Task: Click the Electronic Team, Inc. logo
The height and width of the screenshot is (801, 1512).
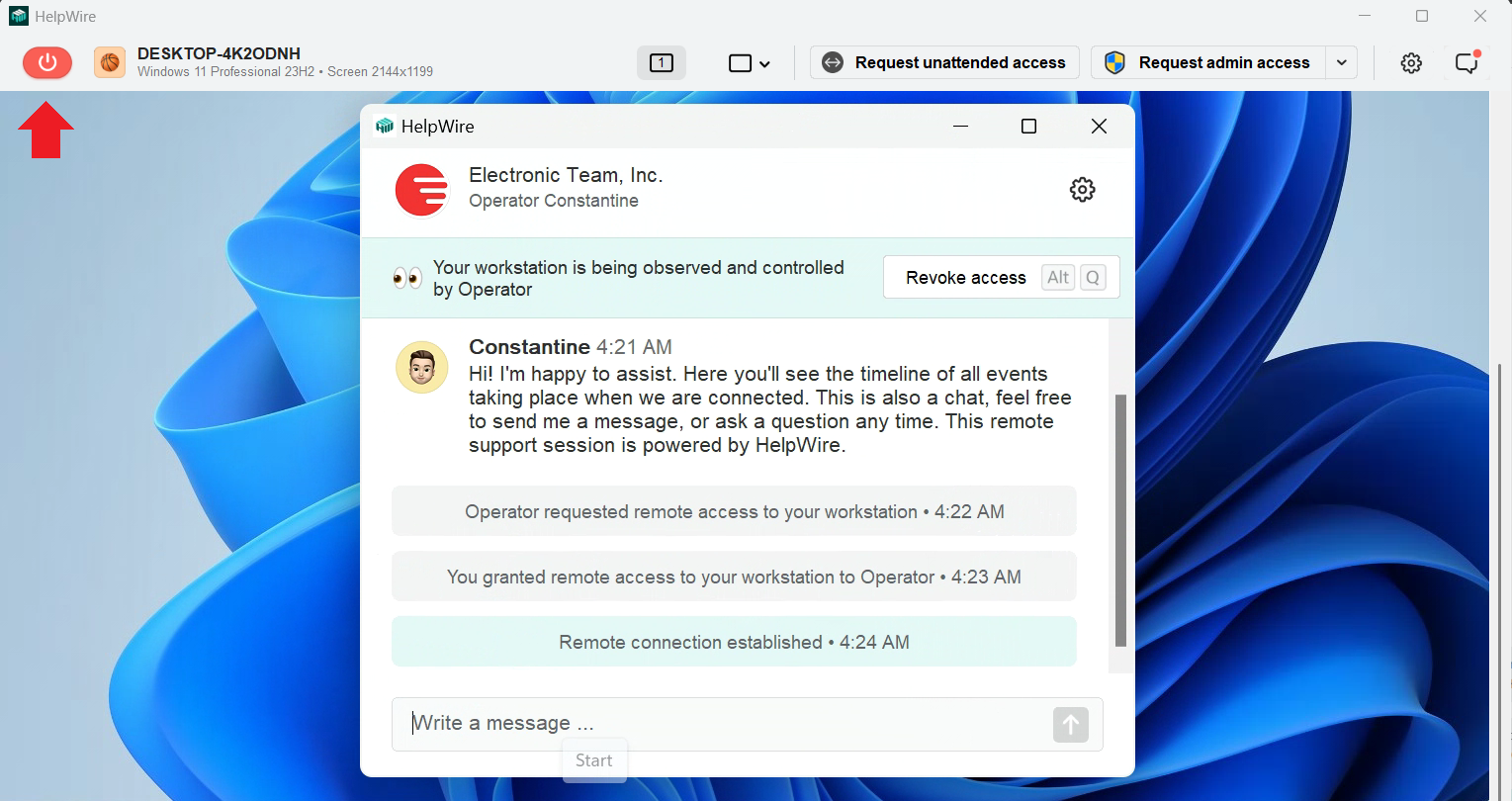Action: (421, 189)
